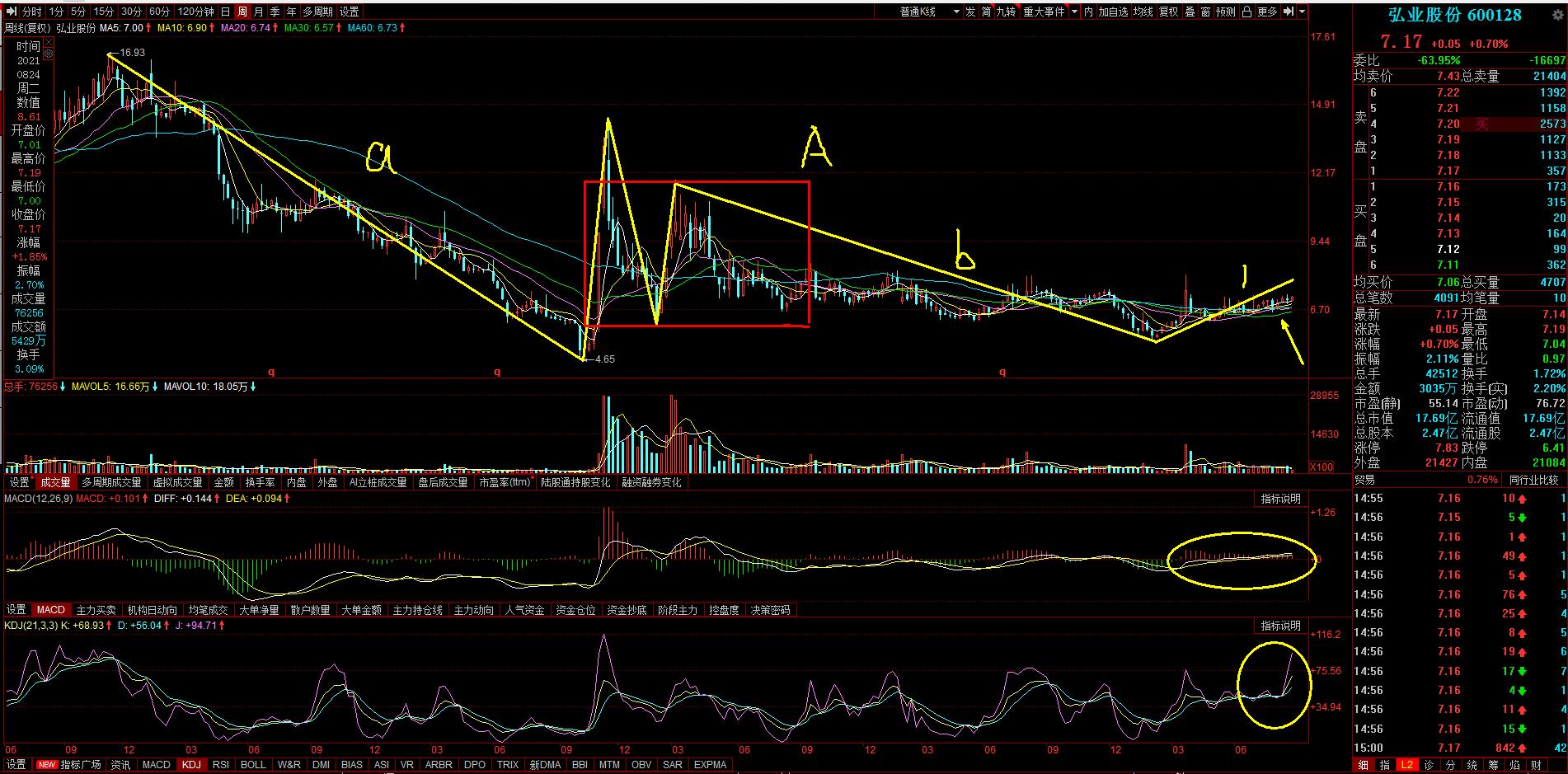This screenshot has height=774, width=1568.
Task: Click the 叠 overlay icon
Action: (x=1190, y=12)
